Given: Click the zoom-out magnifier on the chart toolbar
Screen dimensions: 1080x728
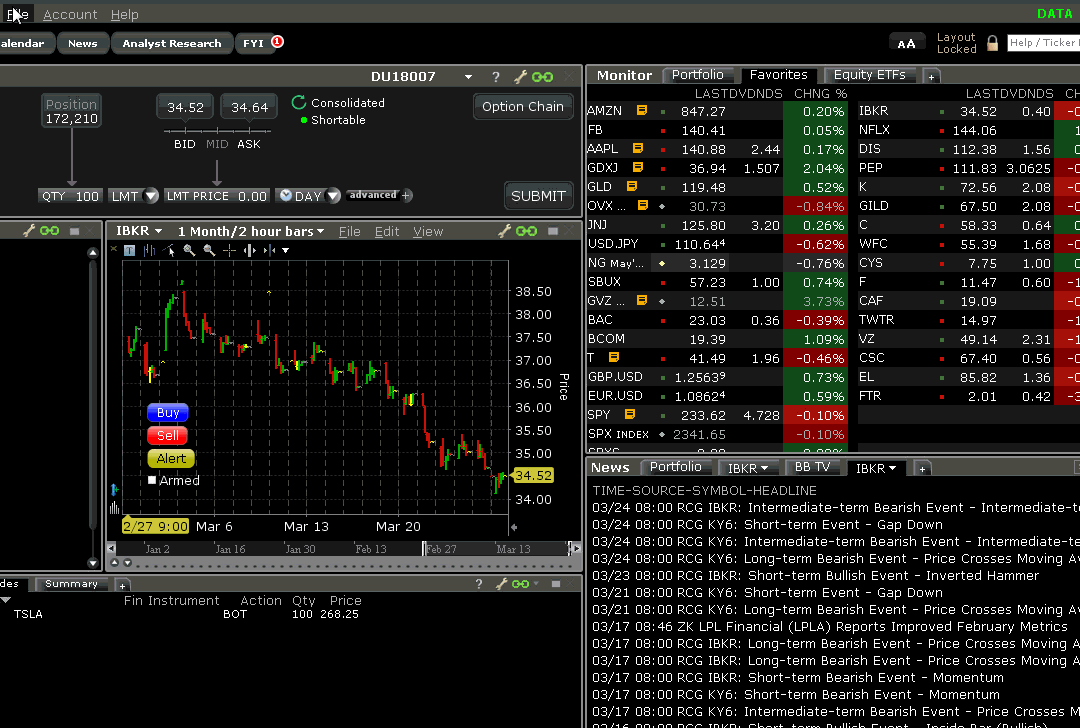Looking at the screenshot, I should coord(208,250).
